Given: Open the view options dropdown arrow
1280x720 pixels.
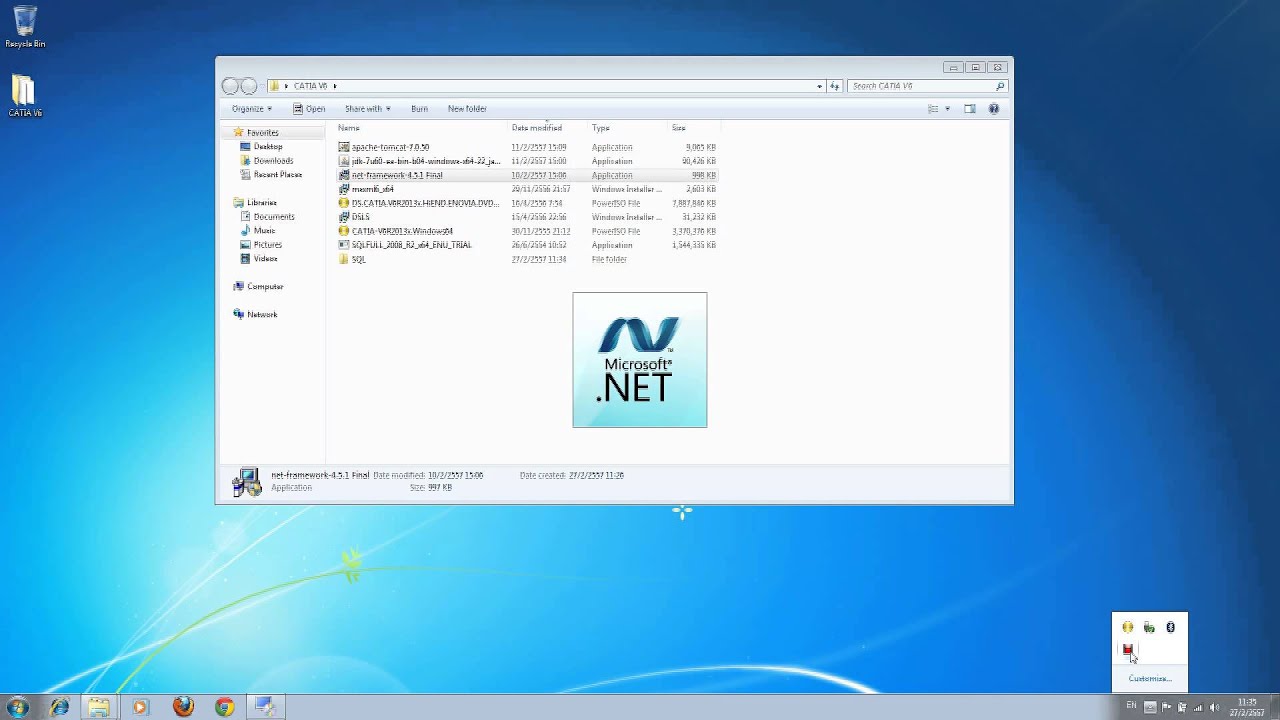Looking at the screenshot, I should coord(947,109).
